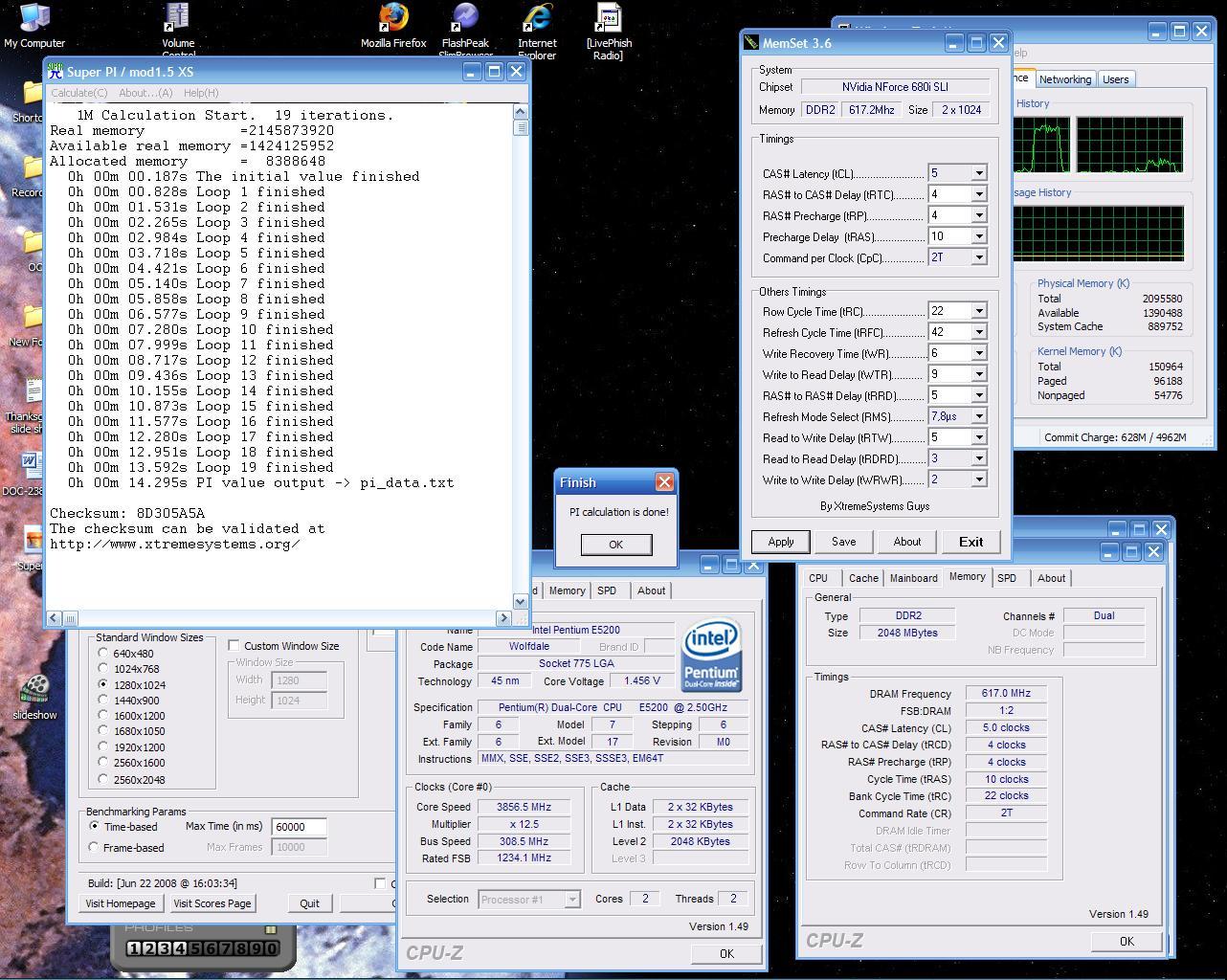Open SPD tab in left CPU-Z window
Viewport: 1227px width, 980px height.
pos(607,590)
